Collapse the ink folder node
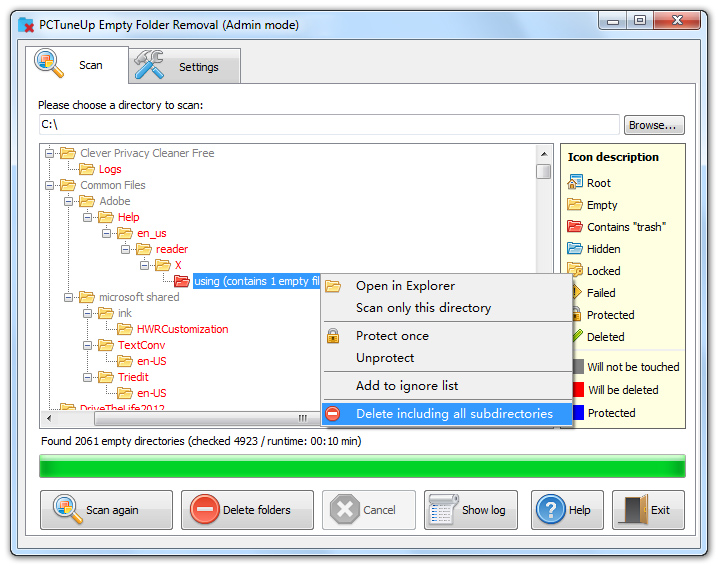 coord(87,313)
